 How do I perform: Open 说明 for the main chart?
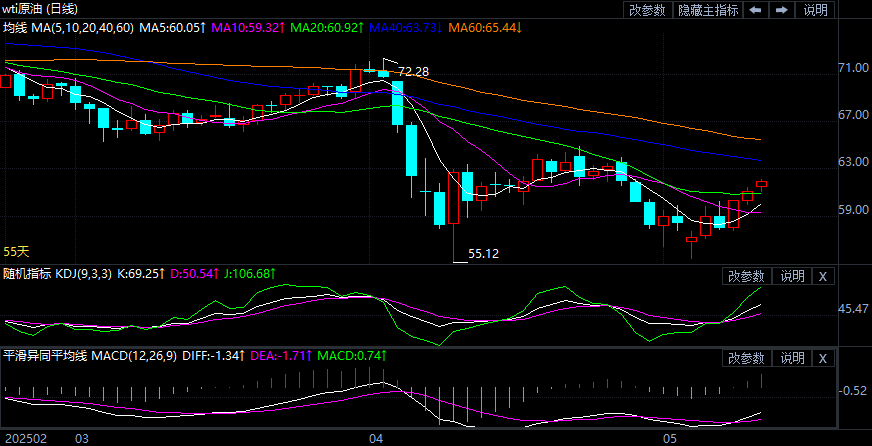815,9
